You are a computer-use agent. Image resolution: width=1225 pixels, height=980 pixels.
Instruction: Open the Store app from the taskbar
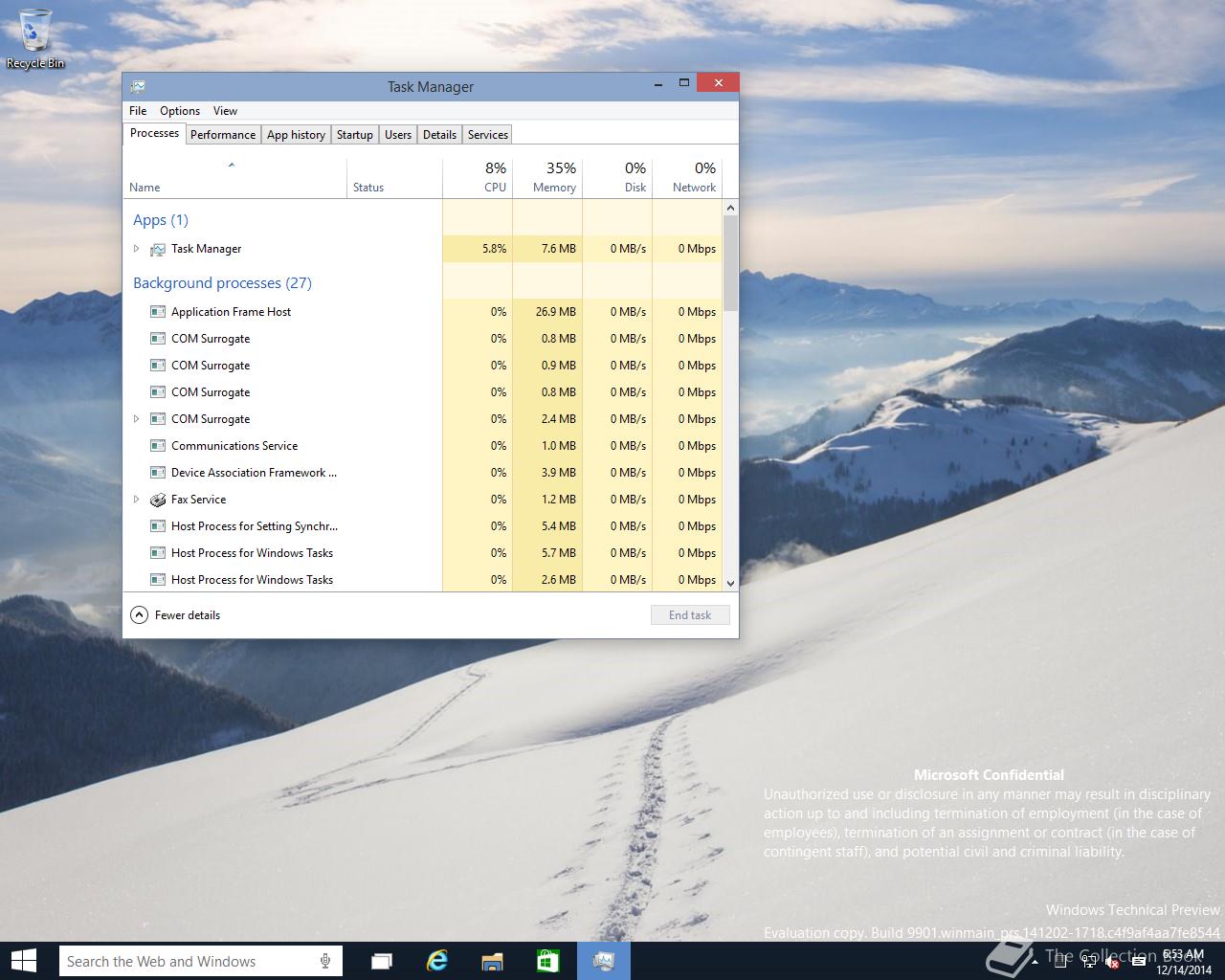click(547, 961)
